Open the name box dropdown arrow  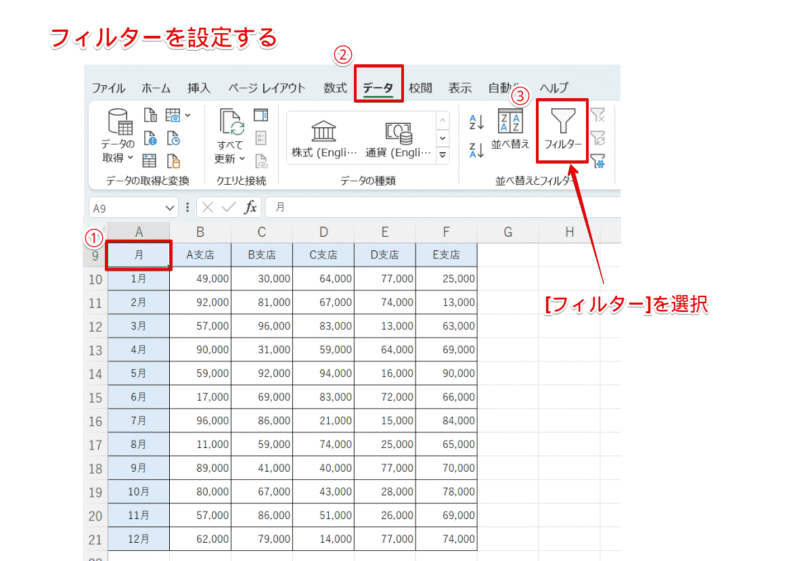[169, 208]
